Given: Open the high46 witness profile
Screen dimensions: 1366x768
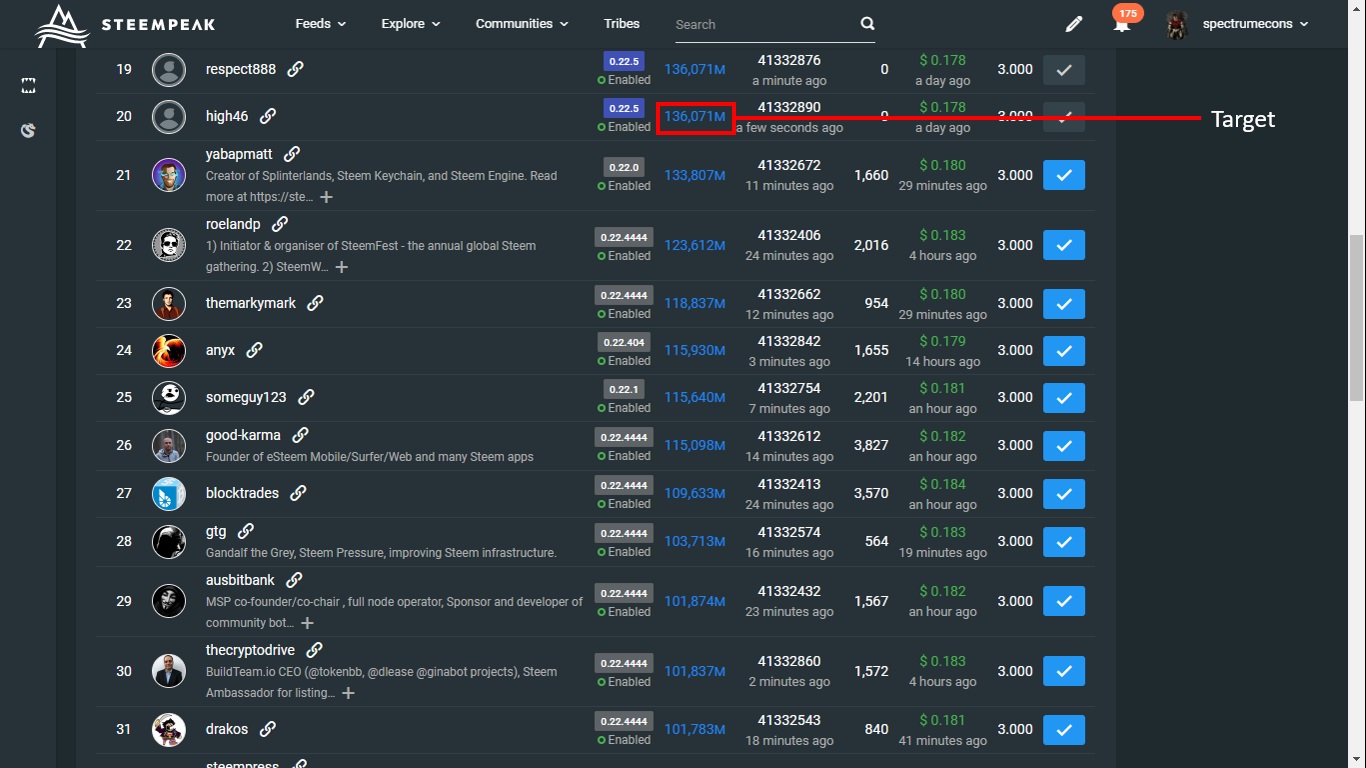Looking at the screenshot, I should coord(227,116).
